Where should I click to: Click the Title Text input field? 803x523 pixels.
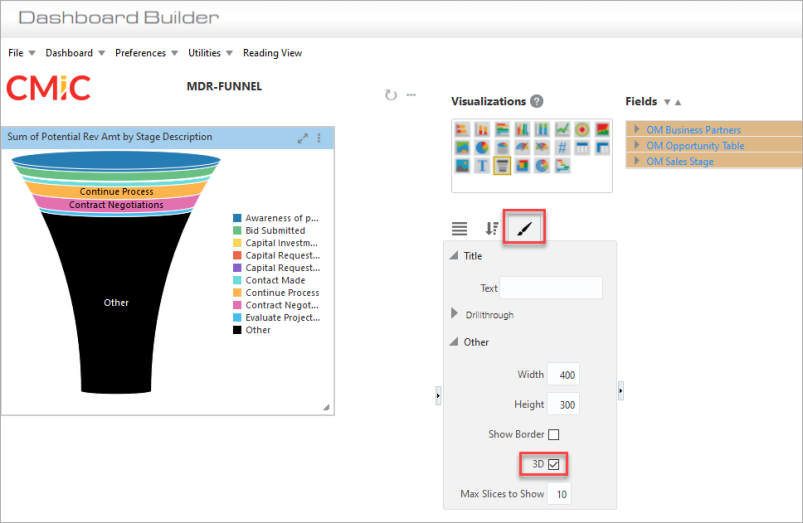(551, 288)
